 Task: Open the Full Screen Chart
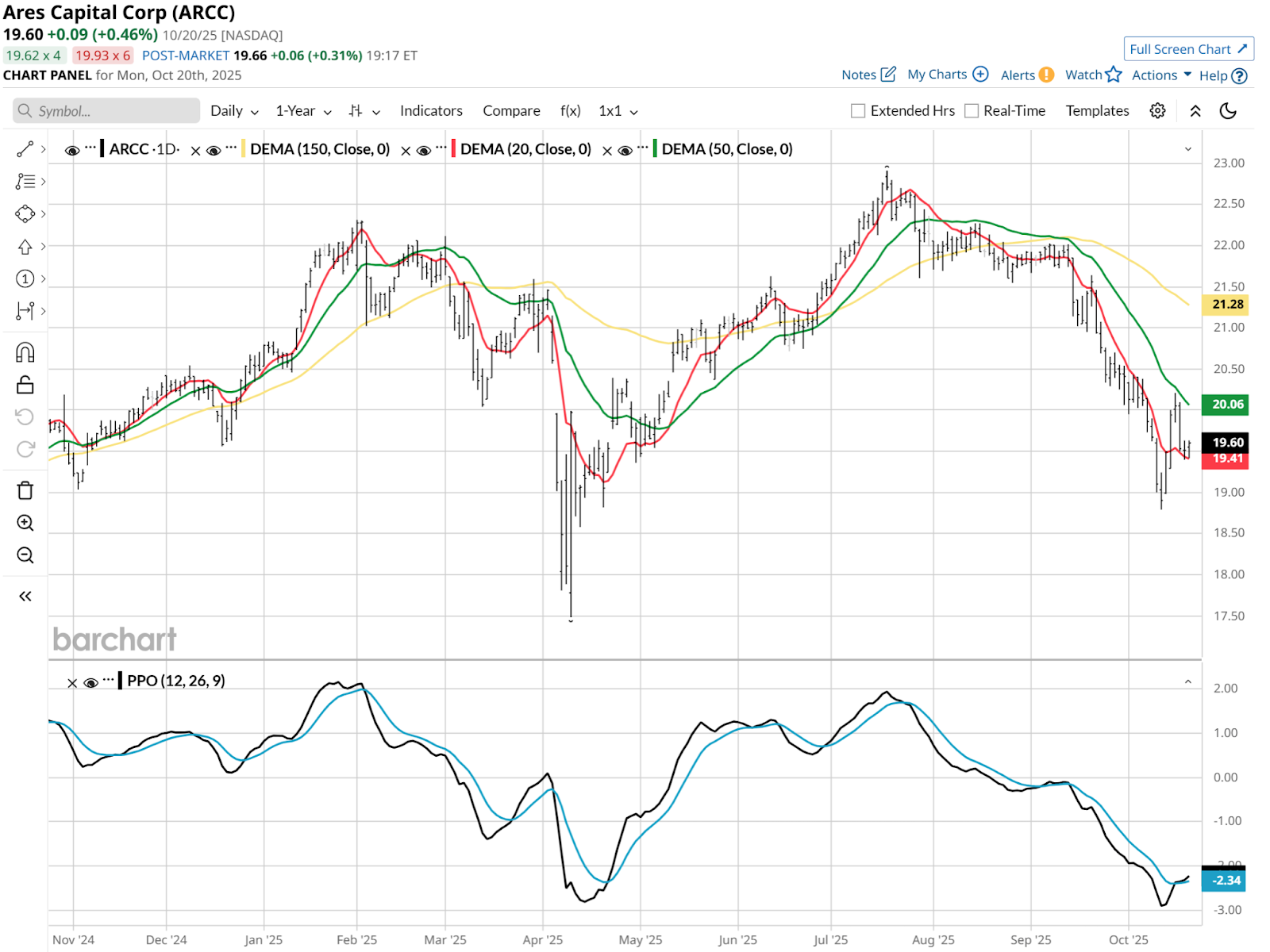(x=1189, y=49)
